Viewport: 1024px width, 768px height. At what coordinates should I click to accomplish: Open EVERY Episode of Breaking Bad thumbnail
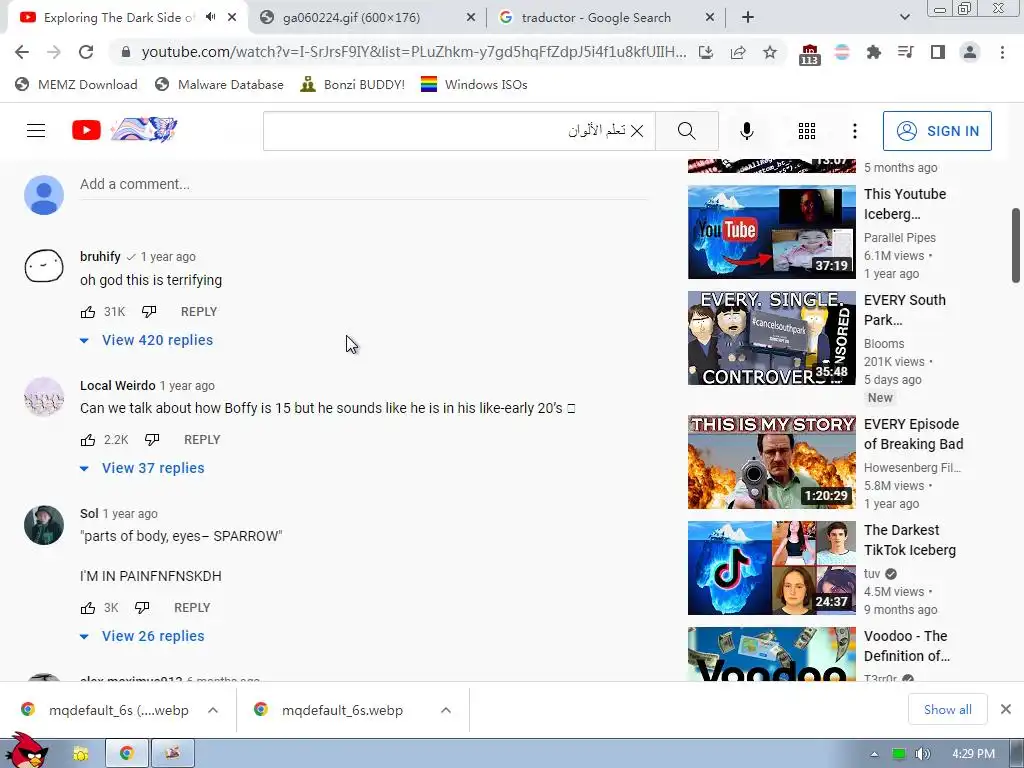pyautogui.click(x=771, y=462)
